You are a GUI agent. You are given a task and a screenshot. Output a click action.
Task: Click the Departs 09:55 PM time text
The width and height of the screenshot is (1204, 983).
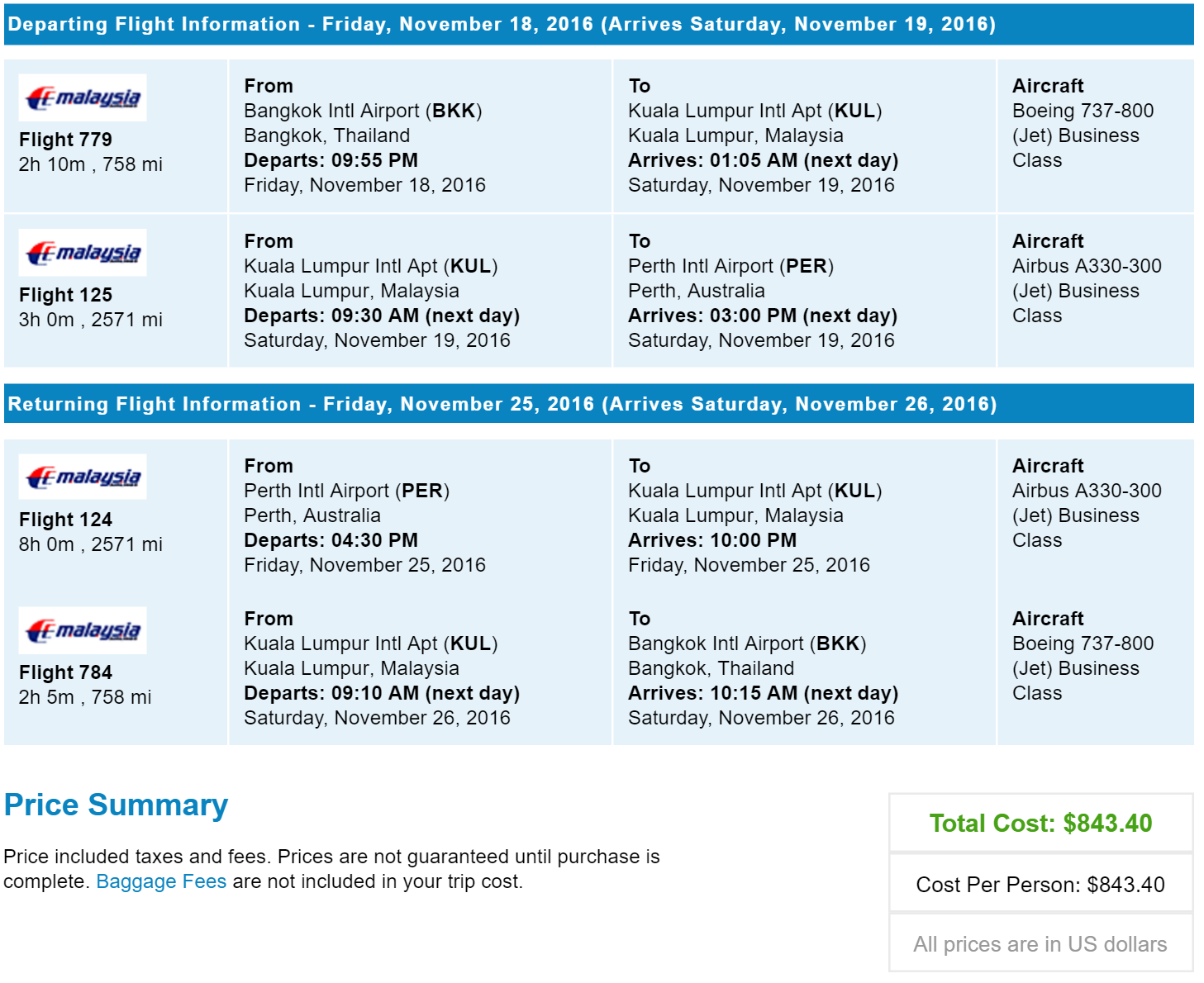(331, 160)
